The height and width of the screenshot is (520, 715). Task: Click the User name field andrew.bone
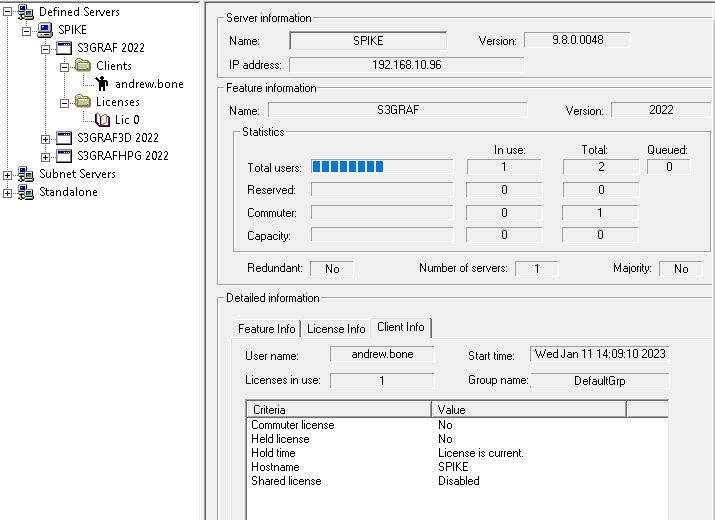click(x=382, y=354)
